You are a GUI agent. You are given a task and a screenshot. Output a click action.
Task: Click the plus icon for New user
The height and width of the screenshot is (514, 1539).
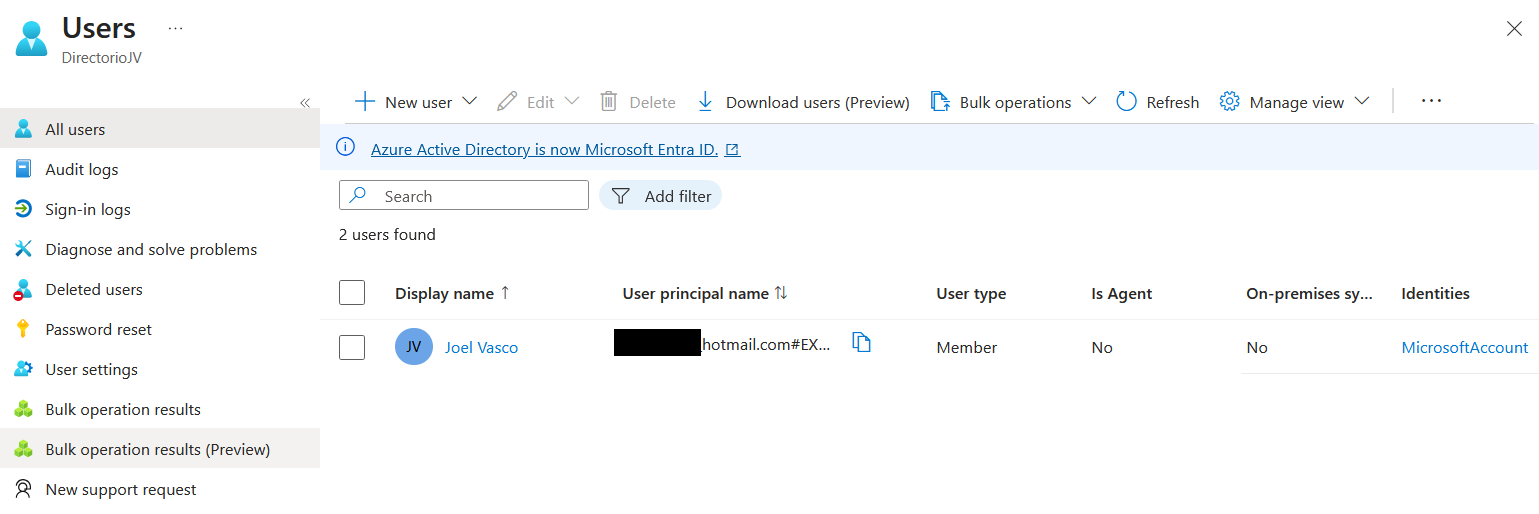pos(365,102)
